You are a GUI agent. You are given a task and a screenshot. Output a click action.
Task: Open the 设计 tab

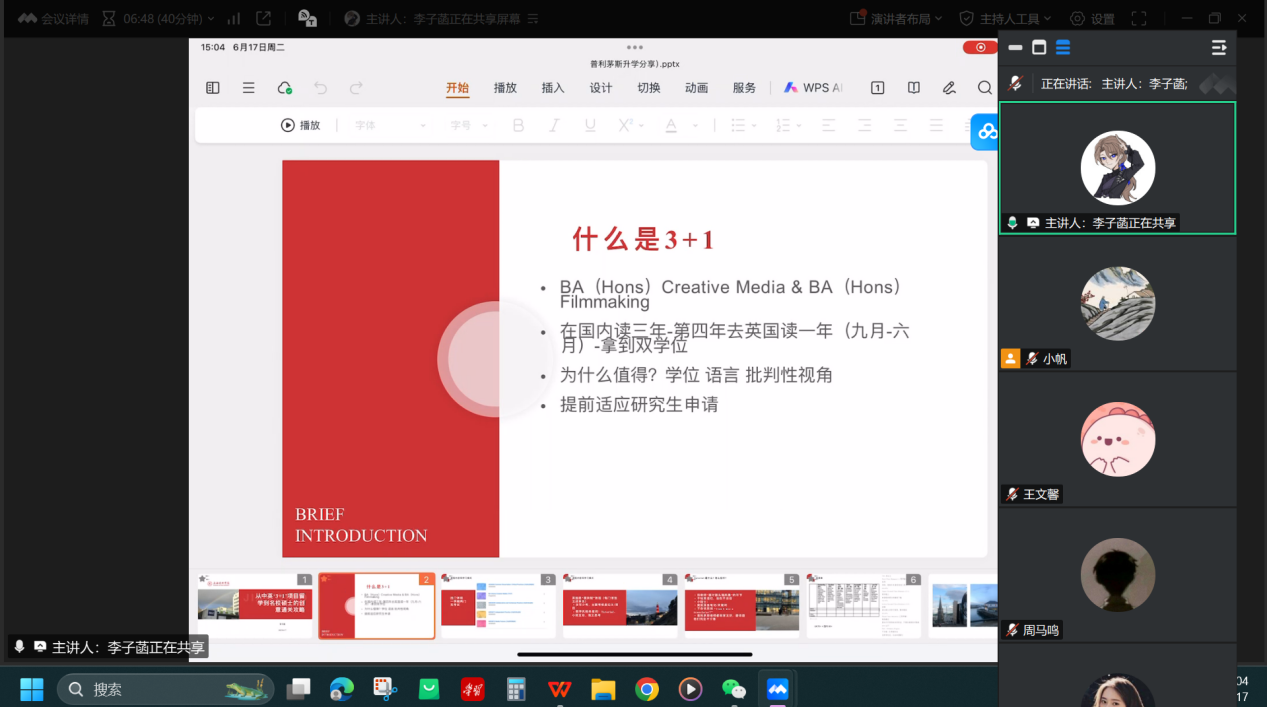click(x=601, y=88)
